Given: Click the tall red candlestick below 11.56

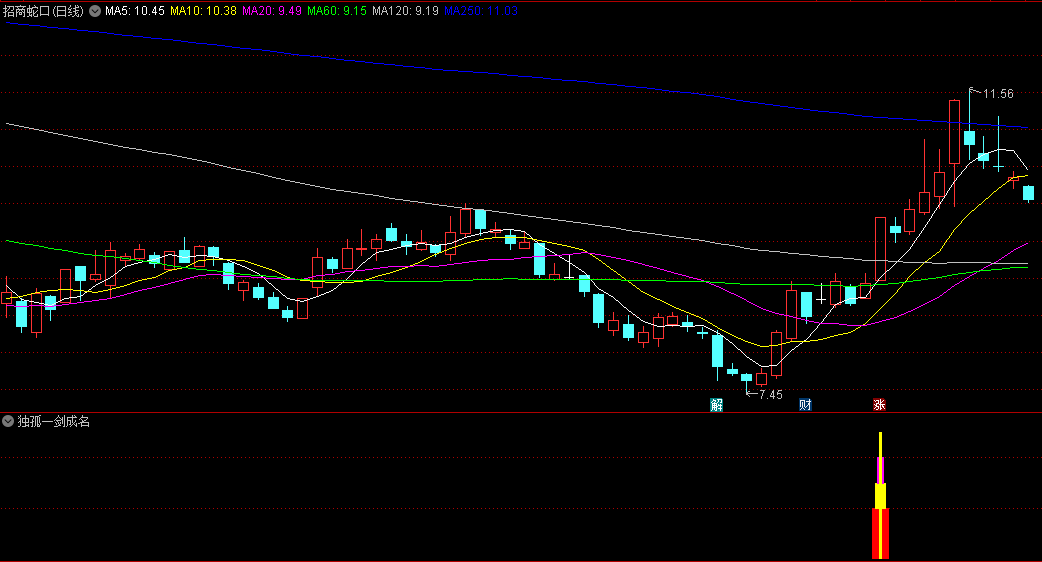Looking at the screenshot, I should click(x=954, y=132).
